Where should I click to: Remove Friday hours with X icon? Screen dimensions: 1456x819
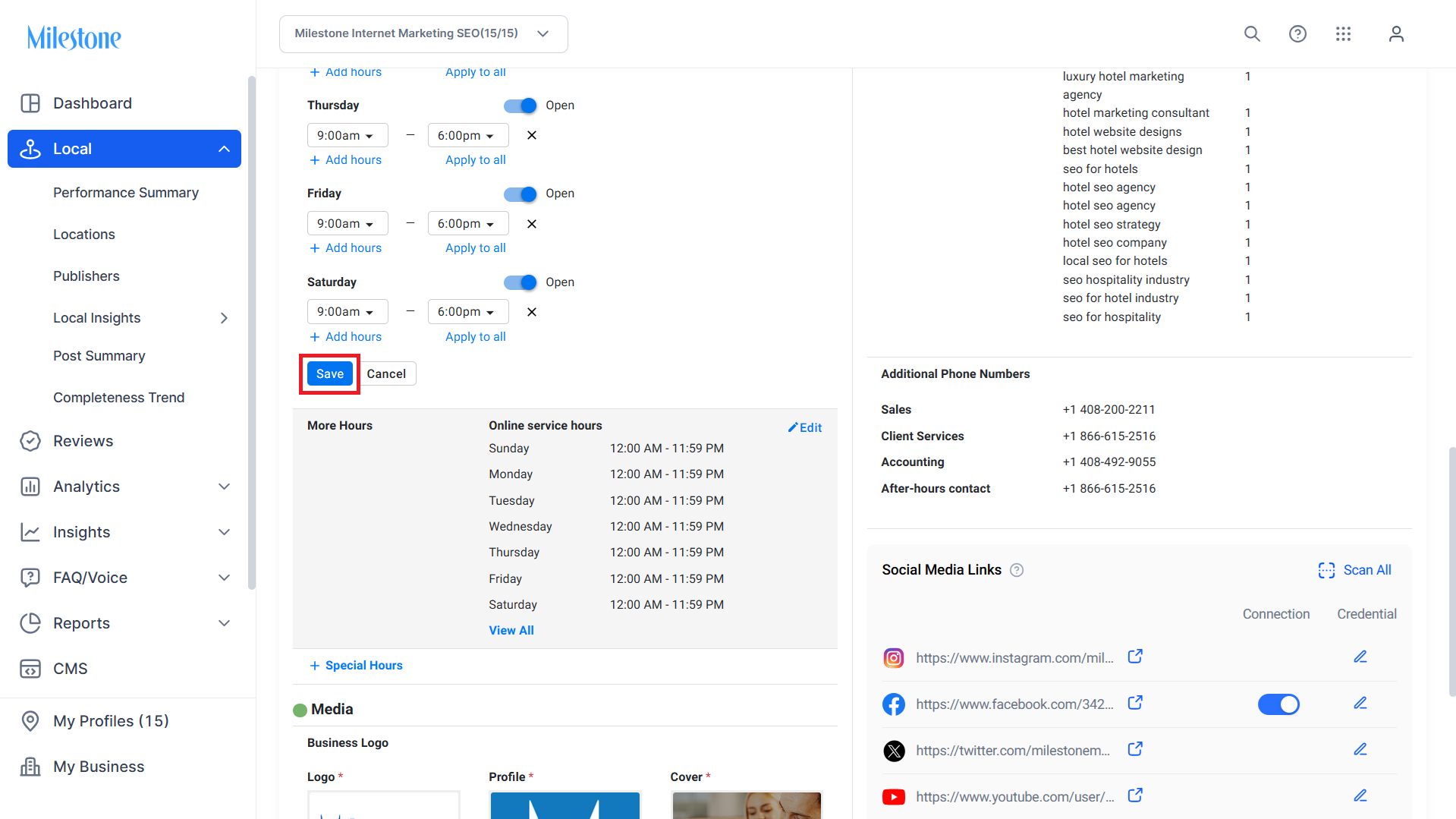tap(532, 224)
